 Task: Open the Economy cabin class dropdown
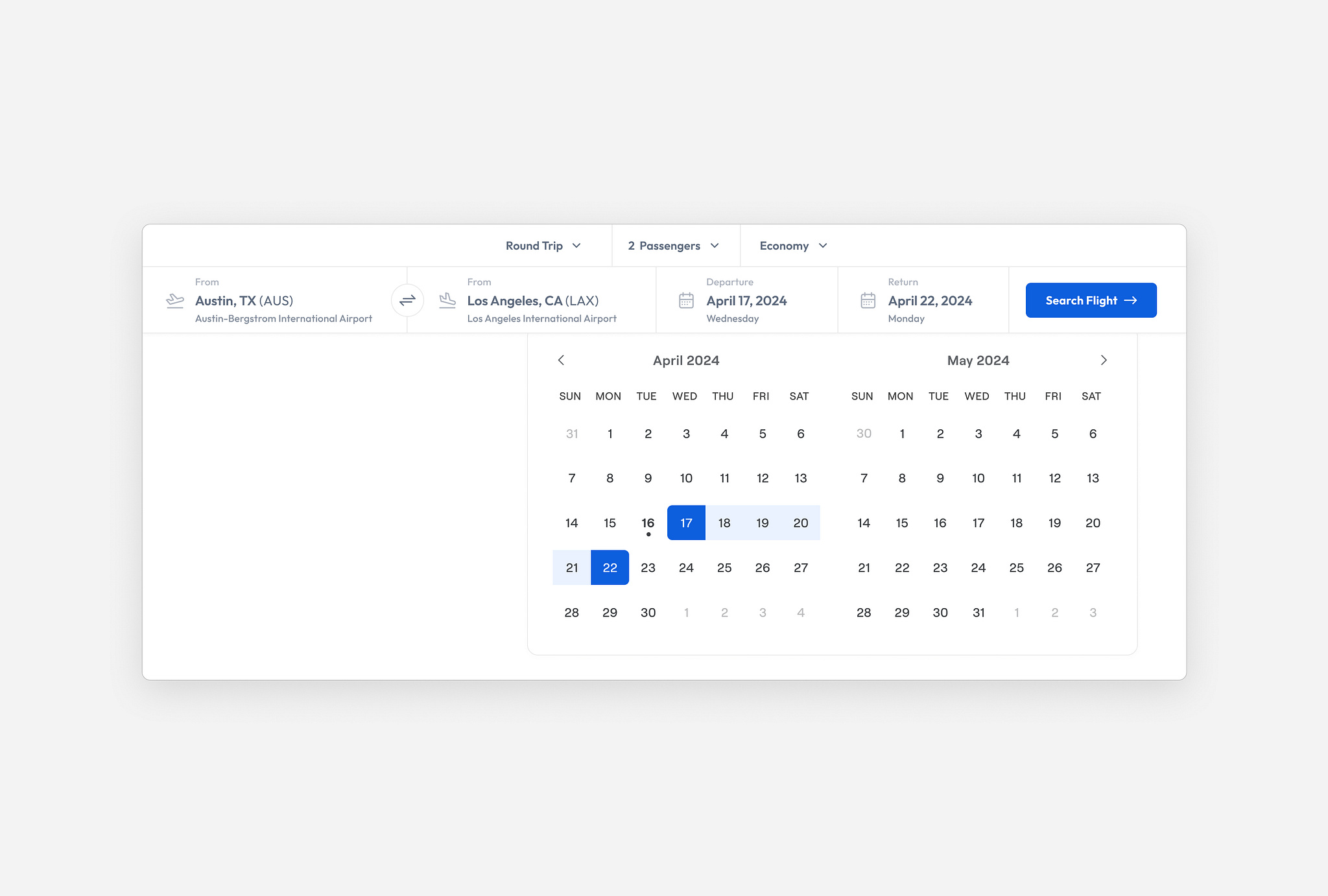791,245
